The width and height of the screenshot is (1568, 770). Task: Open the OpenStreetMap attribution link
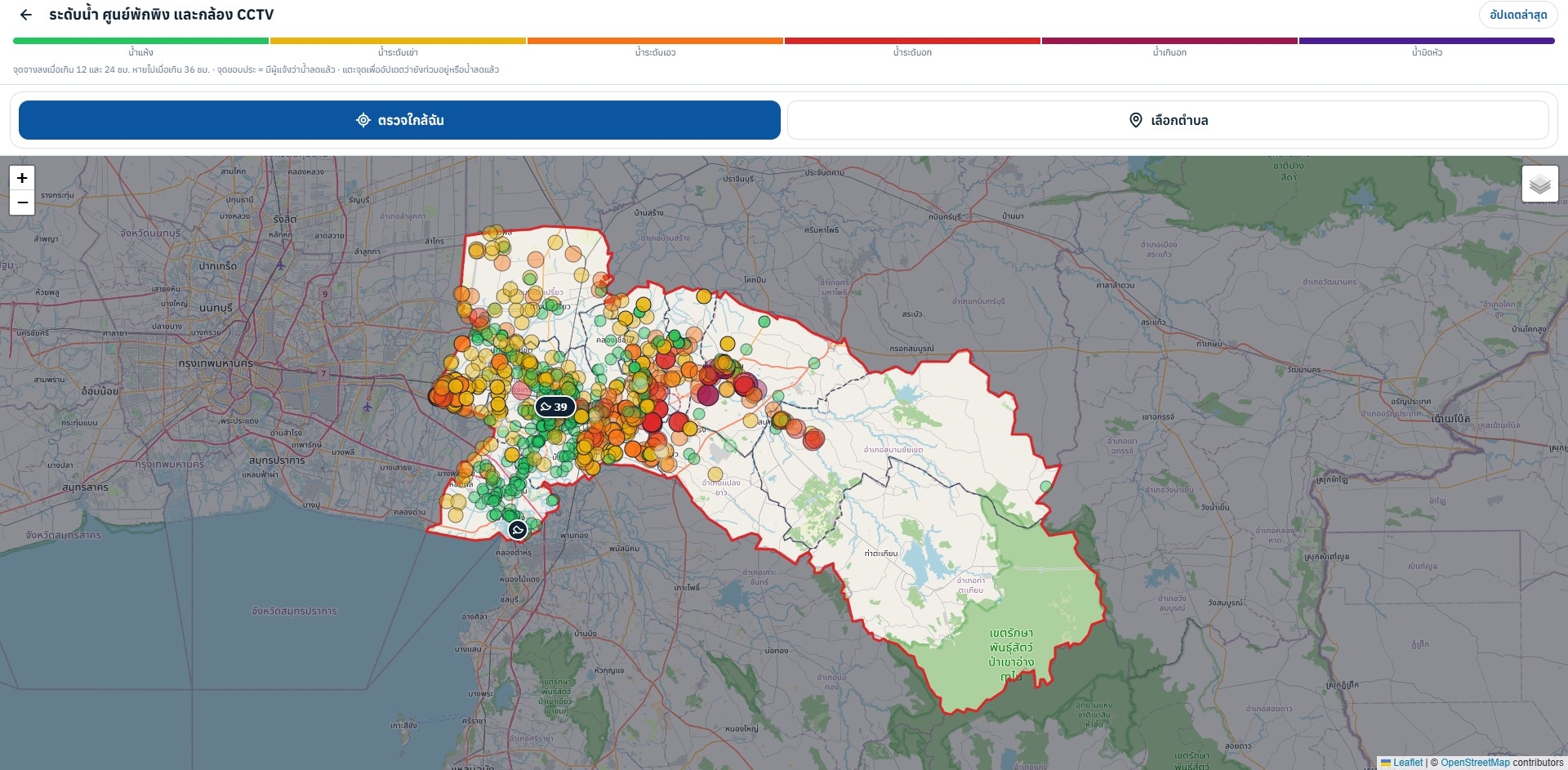pos(1475,763)
